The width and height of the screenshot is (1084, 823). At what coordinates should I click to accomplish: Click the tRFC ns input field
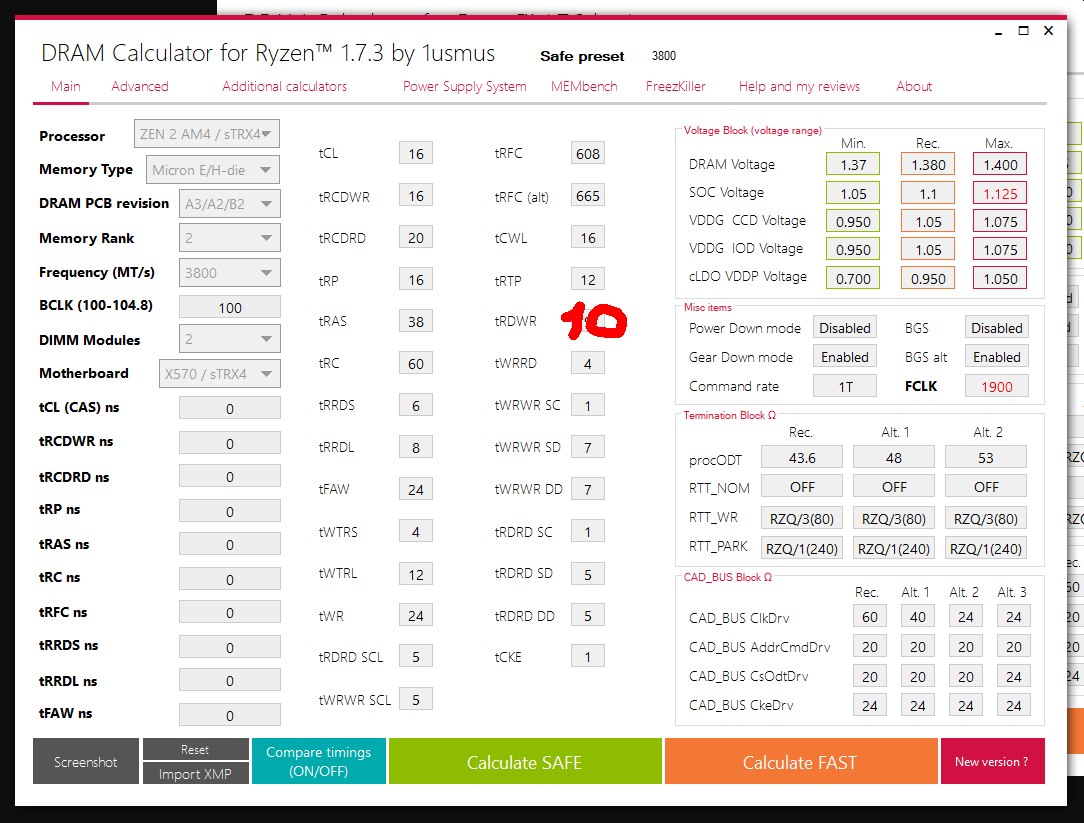pyautogui.click(x=230, y=613)
